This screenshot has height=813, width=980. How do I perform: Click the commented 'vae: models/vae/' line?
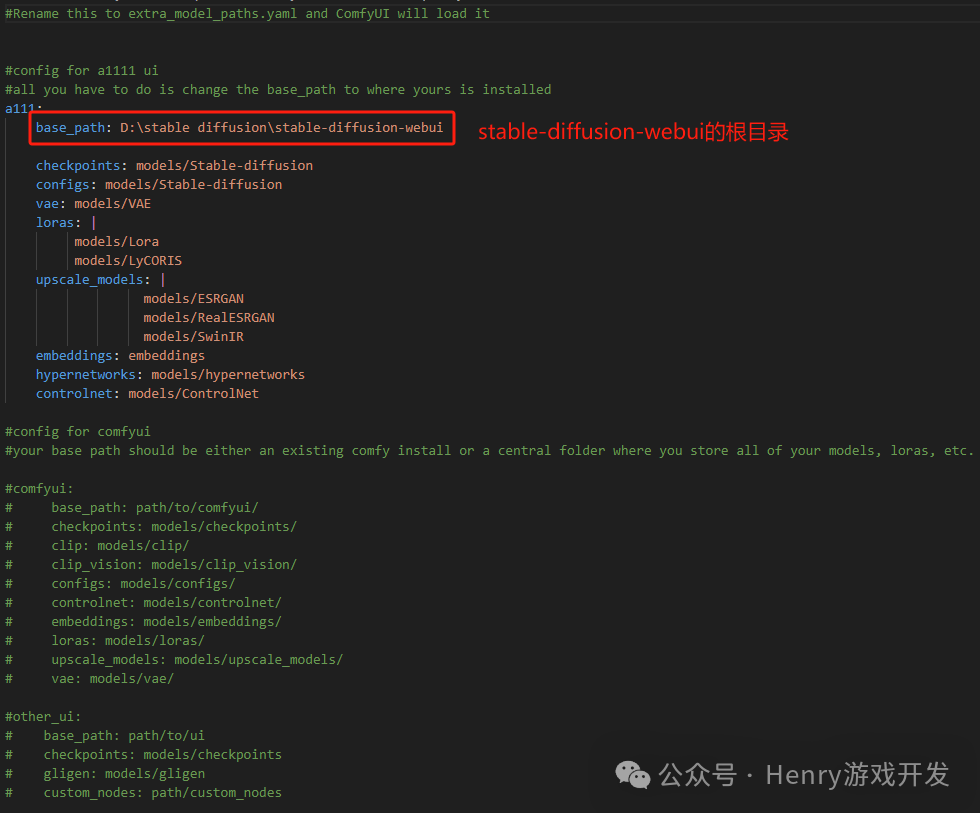tap(112, 679)
